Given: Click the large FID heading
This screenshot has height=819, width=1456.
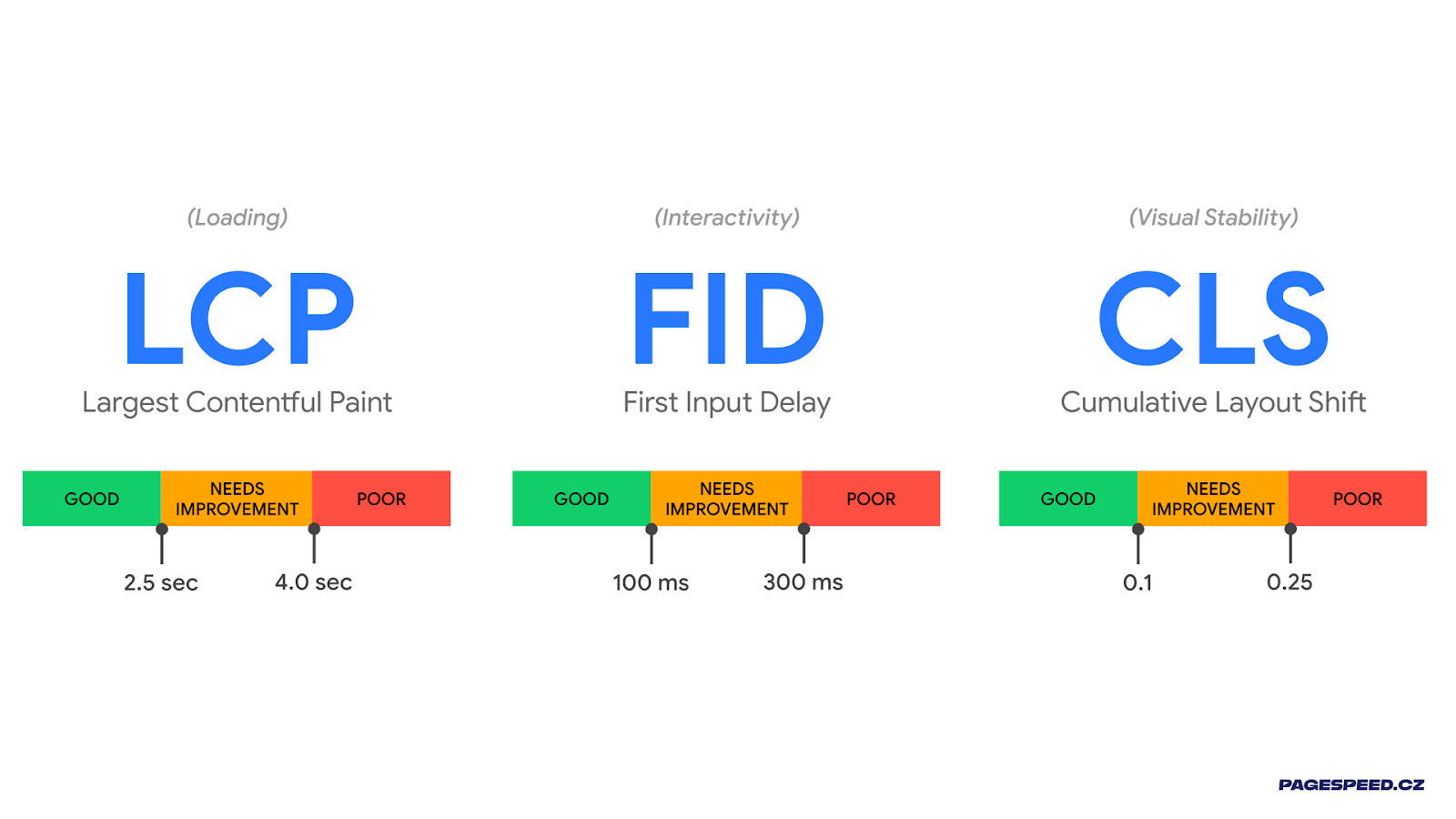Looking at the screenshot, I should pos(727,318).
